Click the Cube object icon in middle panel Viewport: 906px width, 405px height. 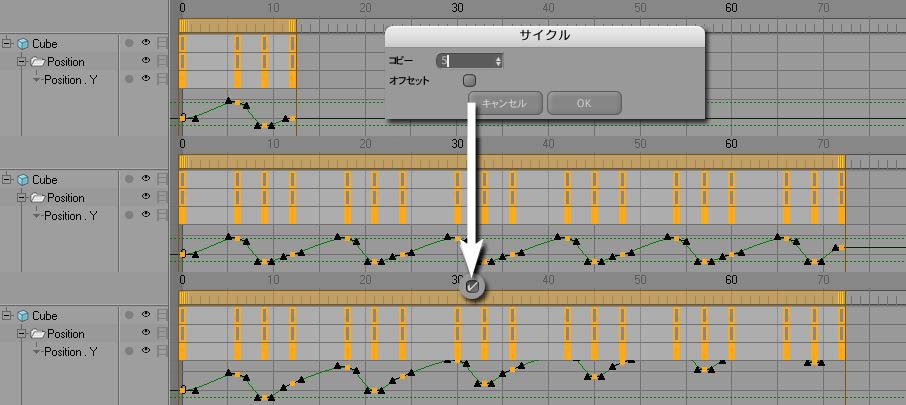pos(23,180)
